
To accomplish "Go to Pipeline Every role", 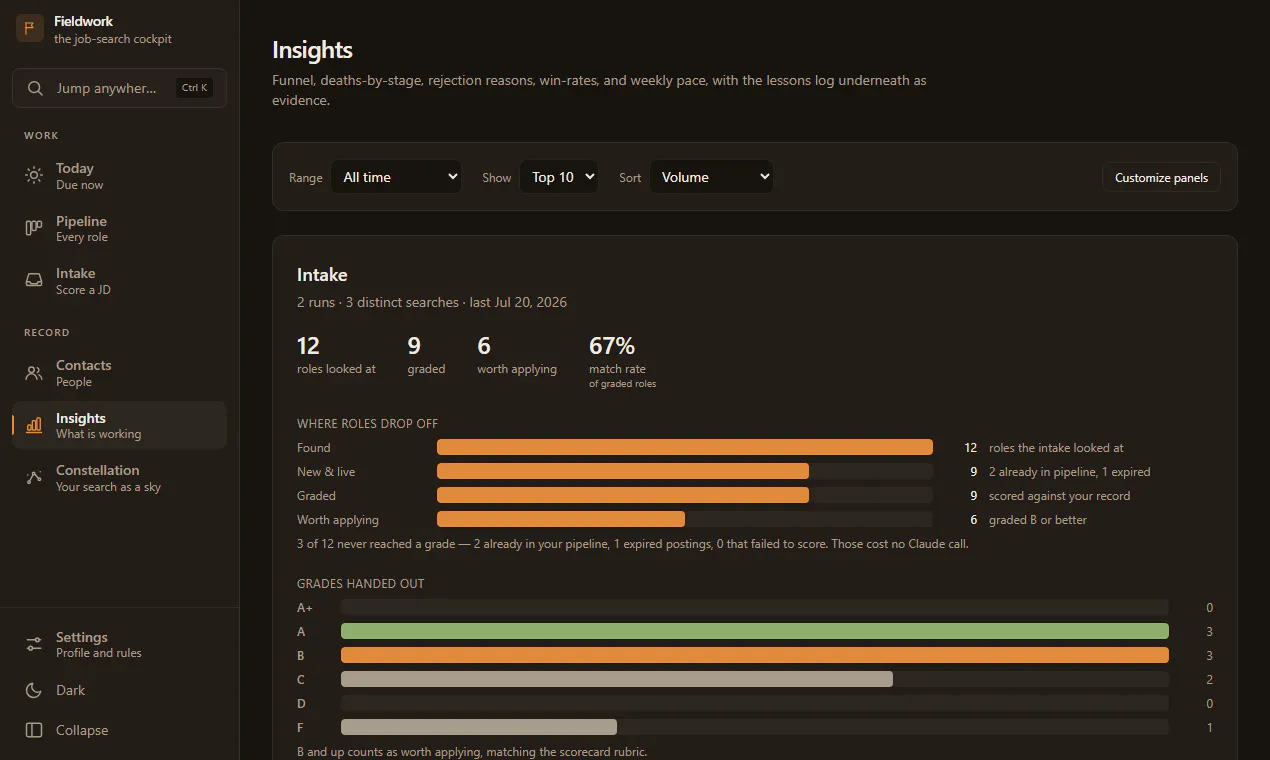I will coord(119,228).
